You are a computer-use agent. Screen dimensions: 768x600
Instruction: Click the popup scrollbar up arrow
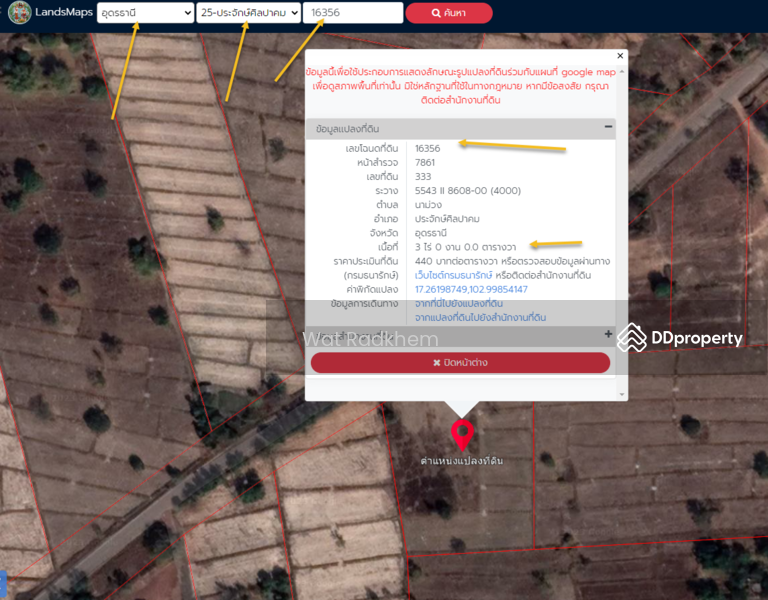pos(621,72)
